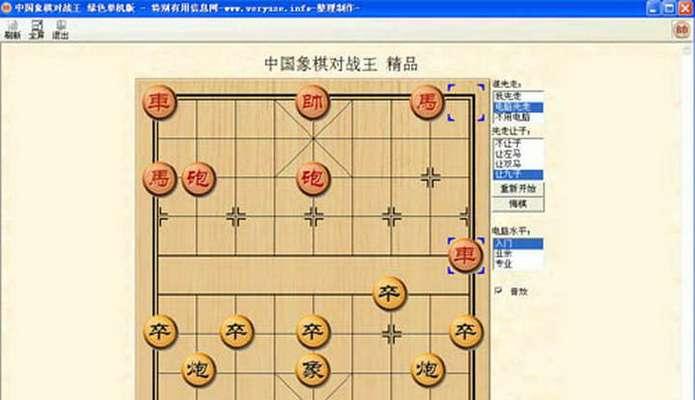Click the 退出 exit toolbar icon

click(x=61, y=29)
